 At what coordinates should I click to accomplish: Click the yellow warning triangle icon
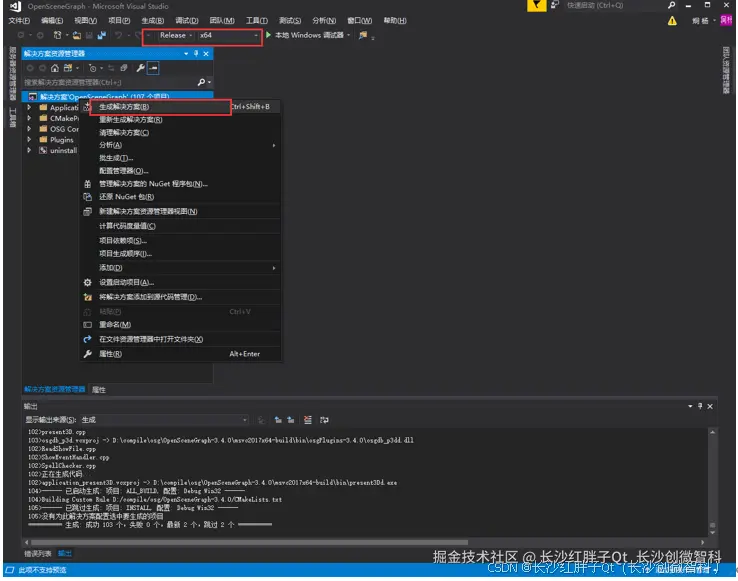pos(672,21)
